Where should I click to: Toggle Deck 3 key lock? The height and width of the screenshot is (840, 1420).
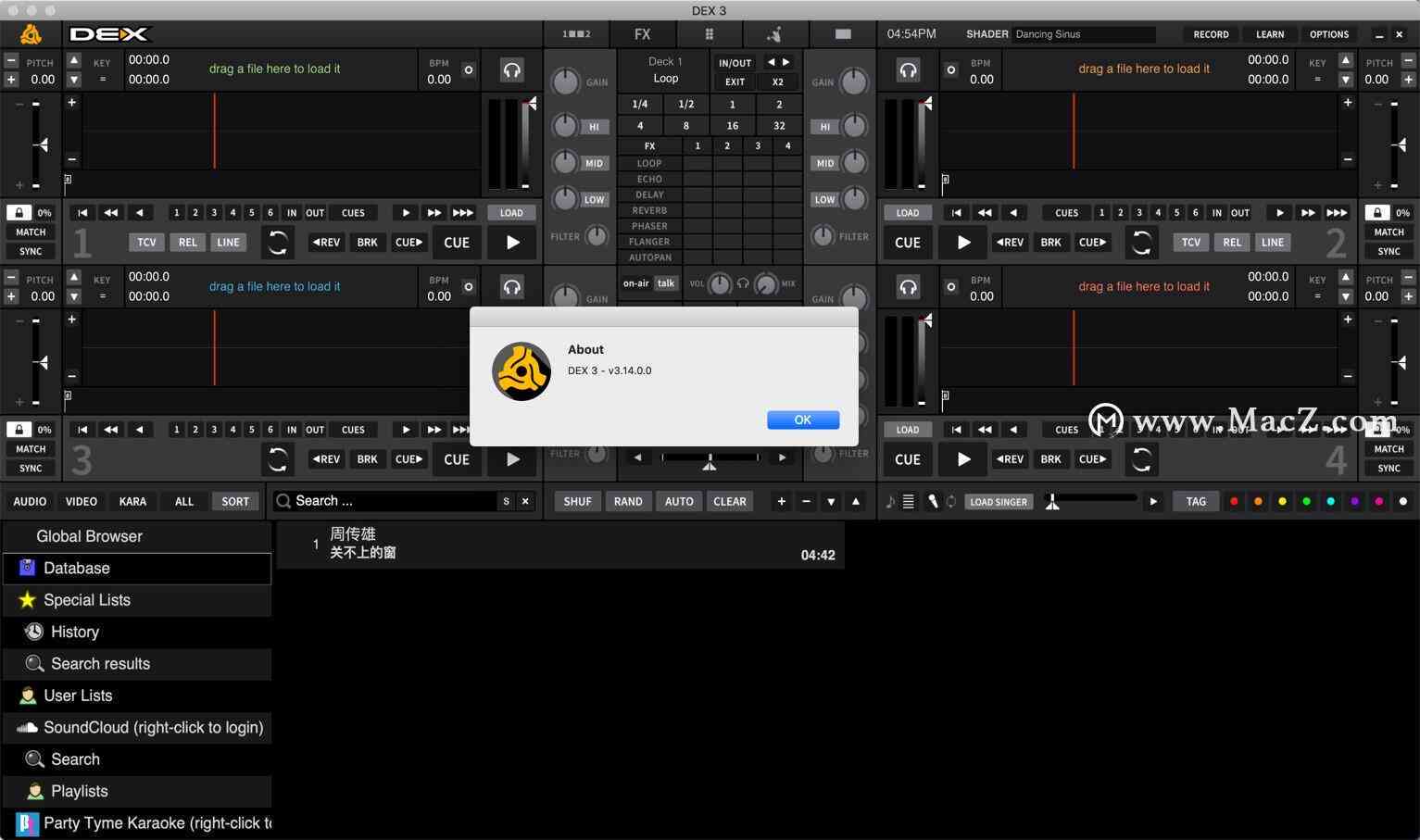tap(19, 430)
